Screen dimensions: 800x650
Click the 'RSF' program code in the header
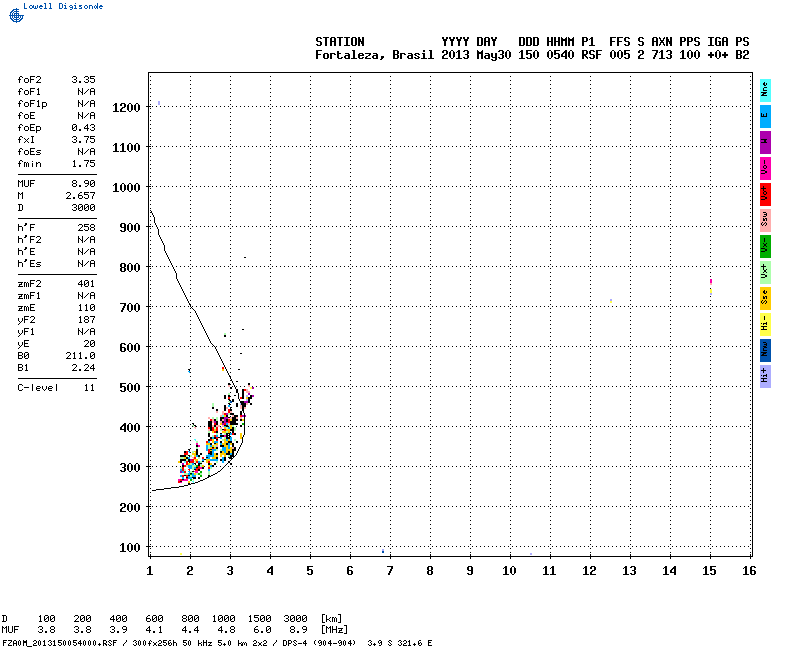point(591,55)
